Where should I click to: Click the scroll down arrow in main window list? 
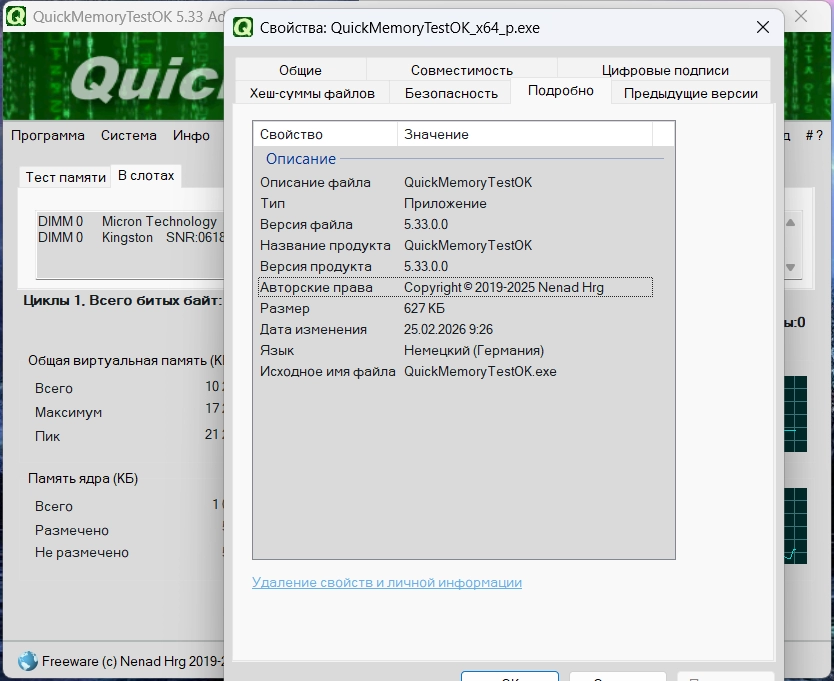click(x=790, y=267)
